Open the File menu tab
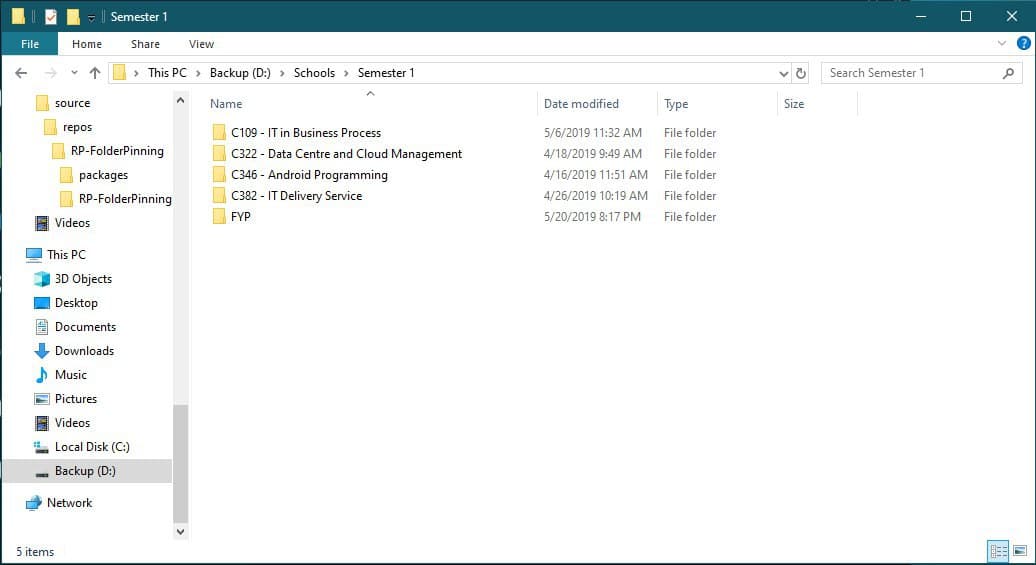Image resolution: width=1036 pixels, height=565 pixels. [x=30, y=44]
